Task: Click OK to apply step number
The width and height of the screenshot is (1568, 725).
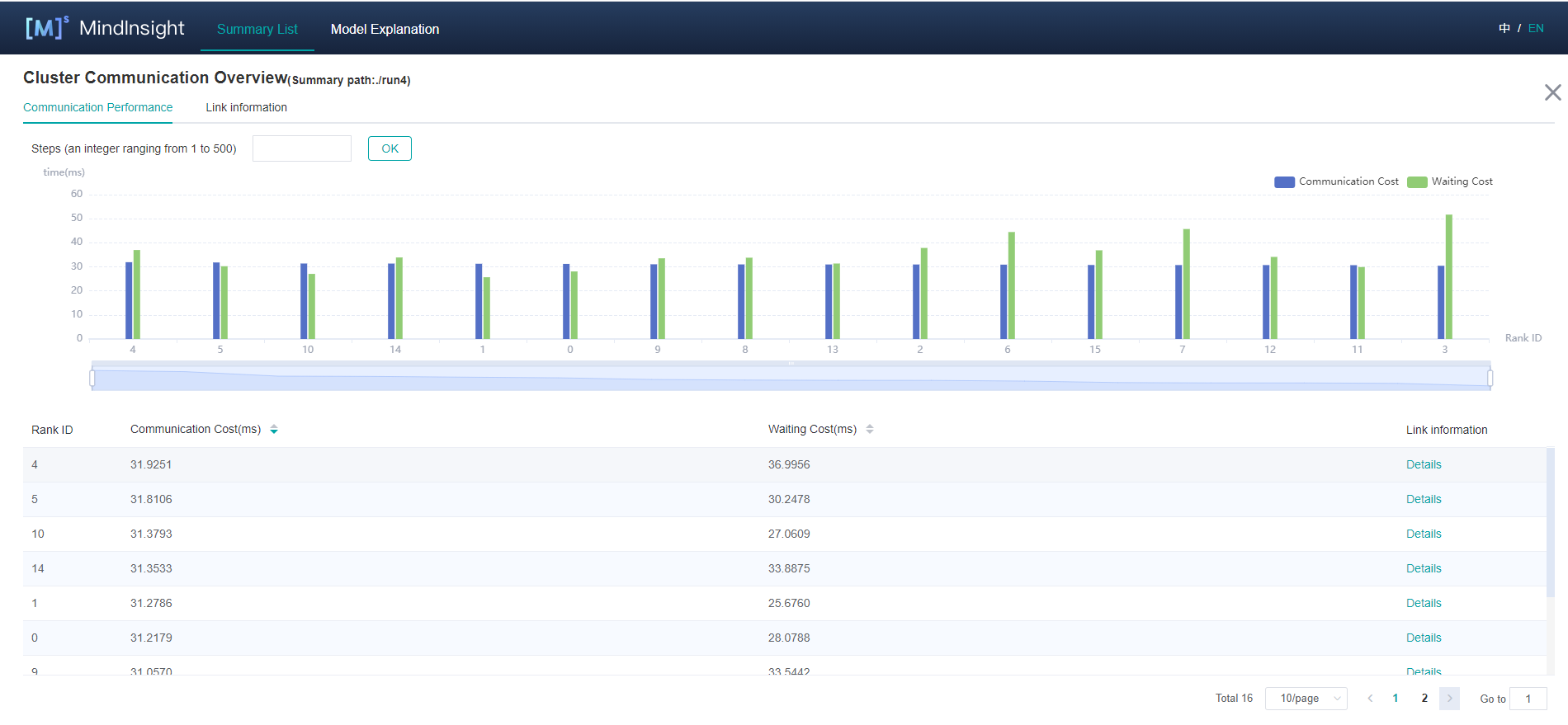Action: tap(390, 148)
